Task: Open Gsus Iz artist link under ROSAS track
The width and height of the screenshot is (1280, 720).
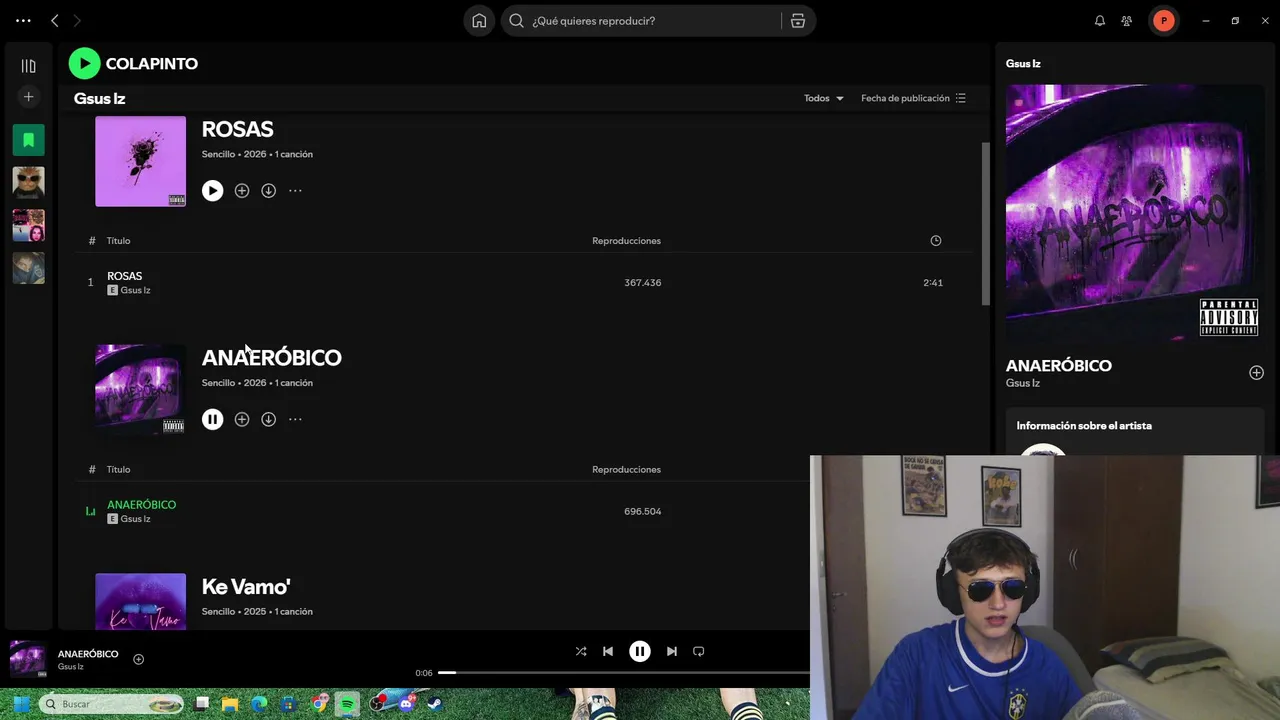Action: [135, 290]
